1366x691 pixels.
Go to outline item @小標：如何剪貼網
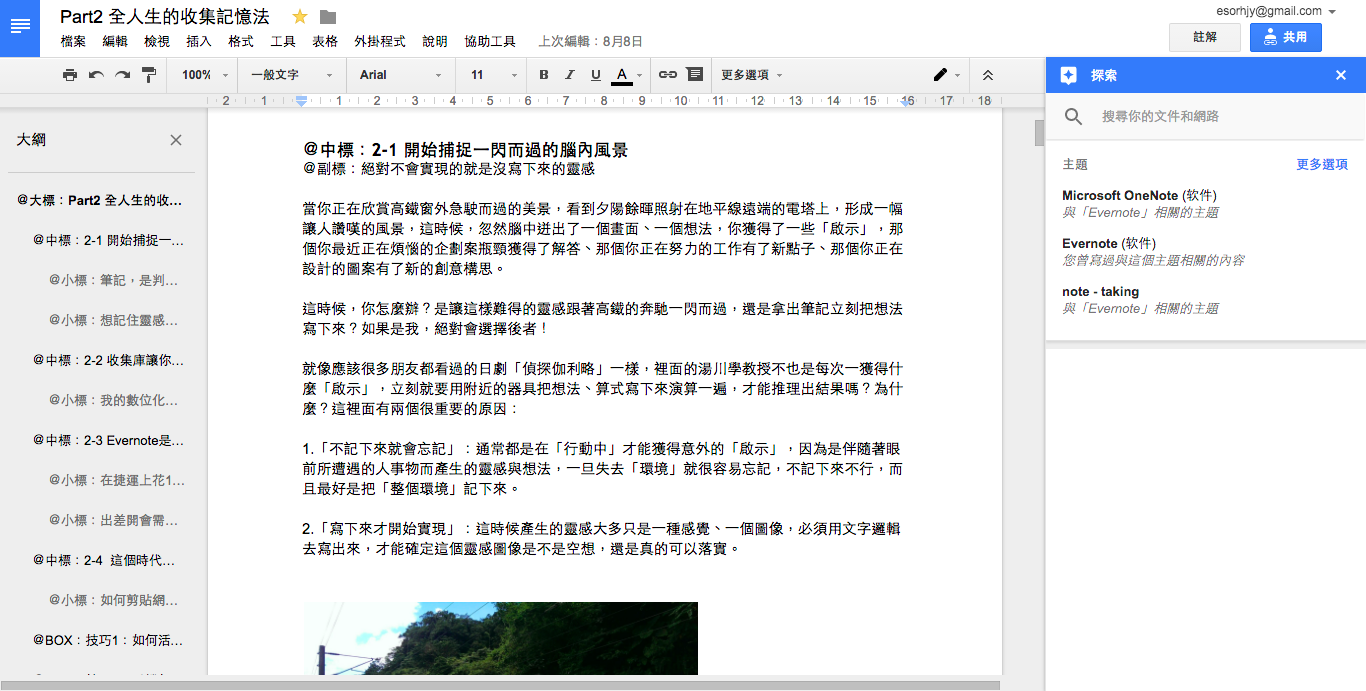point(114,600)
